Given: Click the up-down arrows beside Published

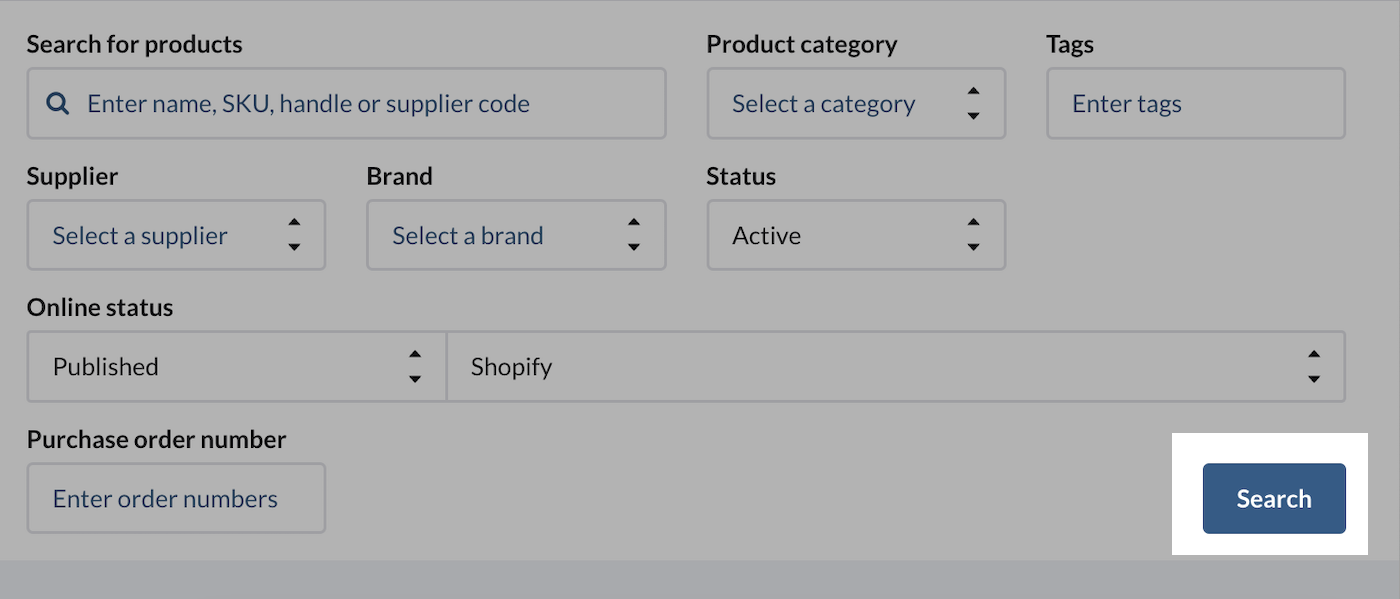Looking at the screenshot, I should click(x=414, y=367).
